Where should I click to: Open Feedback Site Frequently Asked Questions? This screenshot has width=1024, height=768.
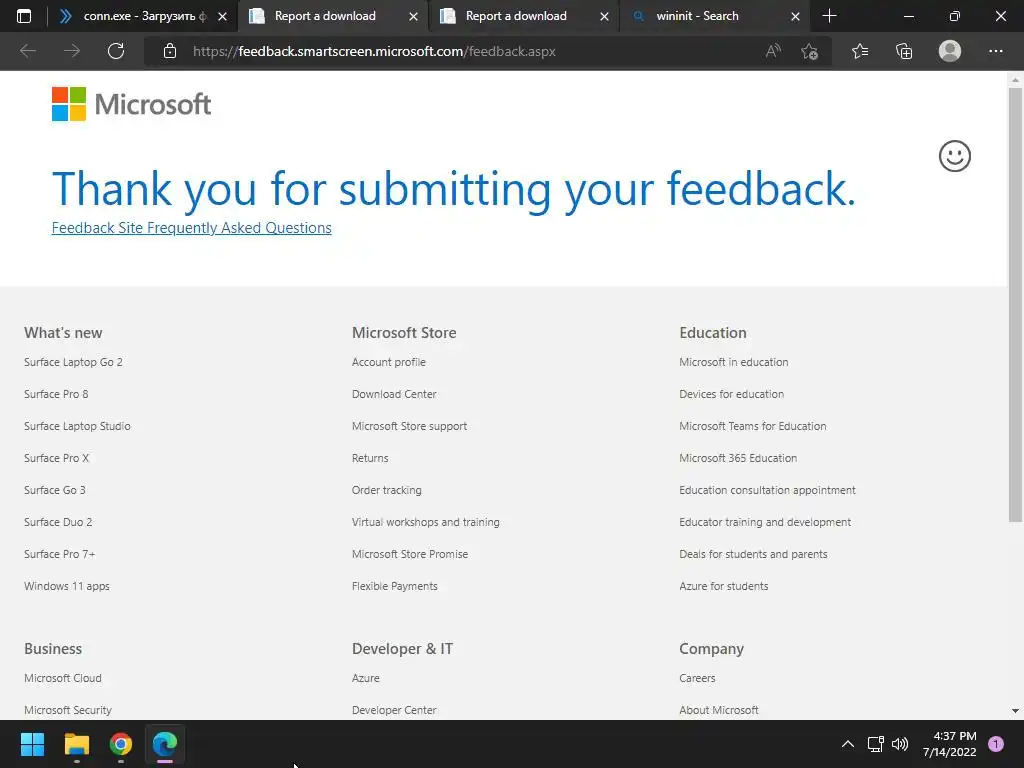tap(191, 227)
